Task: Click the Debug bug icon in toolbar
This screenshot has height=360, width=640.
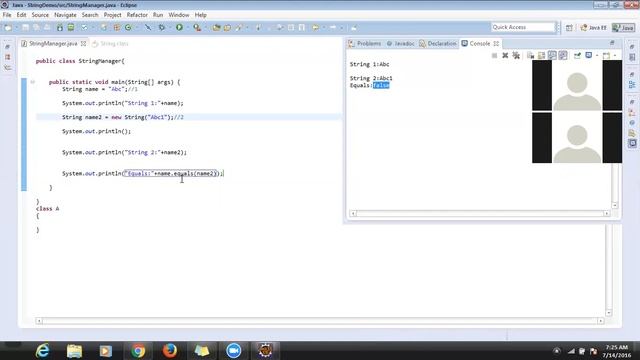Action: (x=162, y=27)
